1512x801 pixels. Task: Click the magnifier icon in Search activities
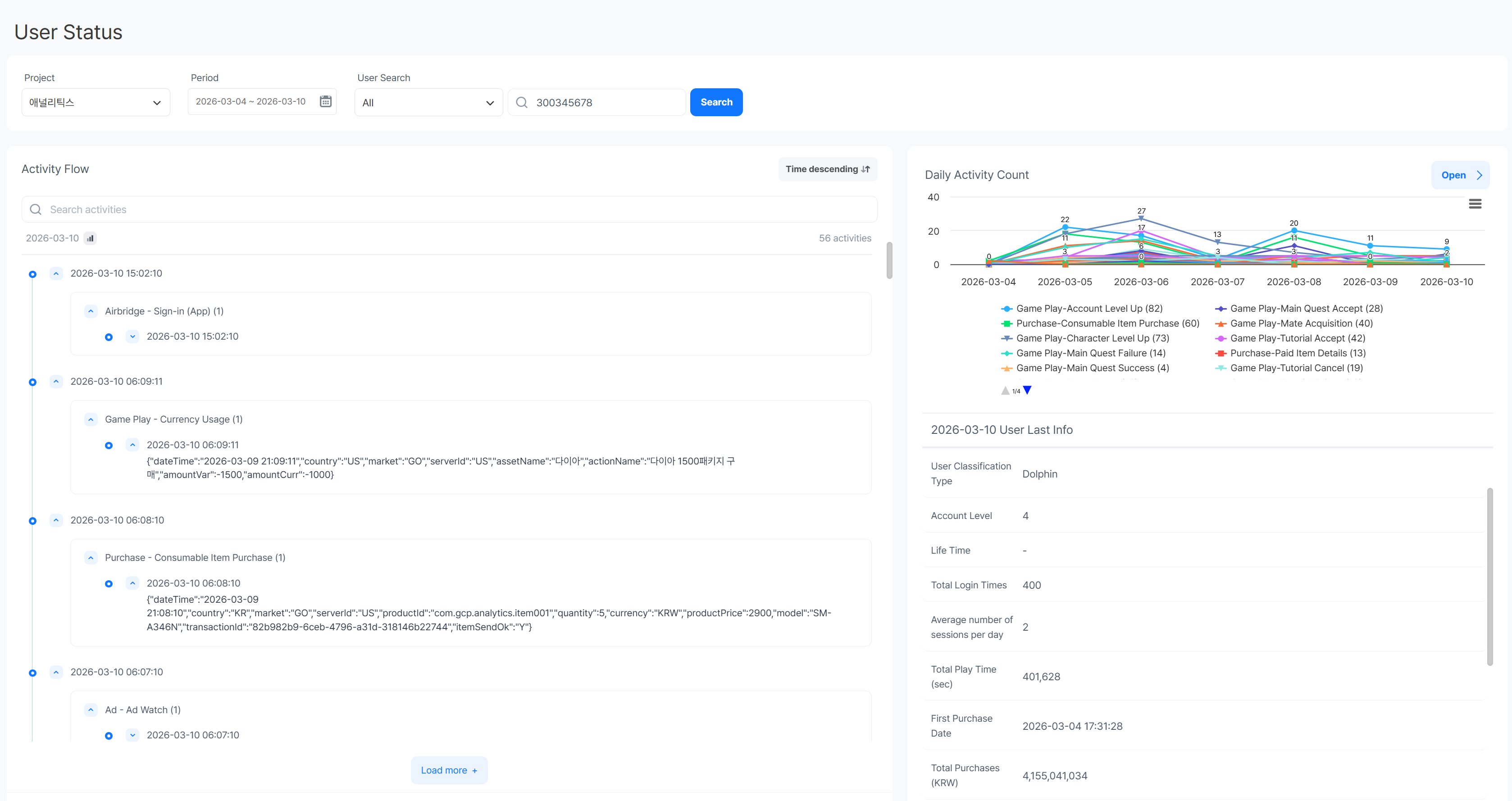[36, 209]
